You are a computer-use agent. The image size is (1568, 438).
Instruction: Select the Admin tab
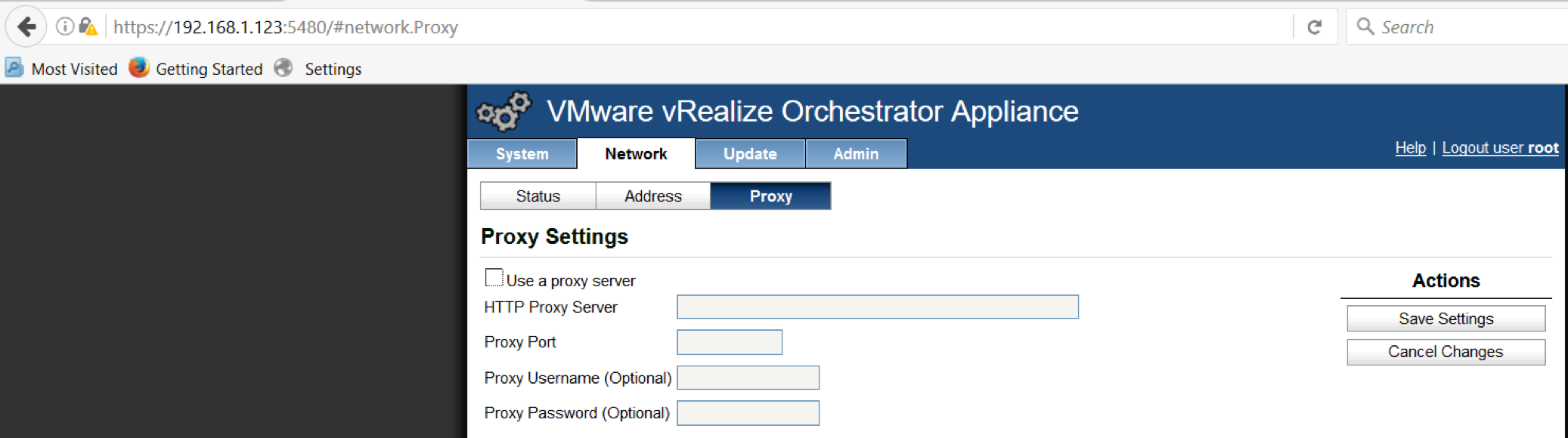[856, 154]
